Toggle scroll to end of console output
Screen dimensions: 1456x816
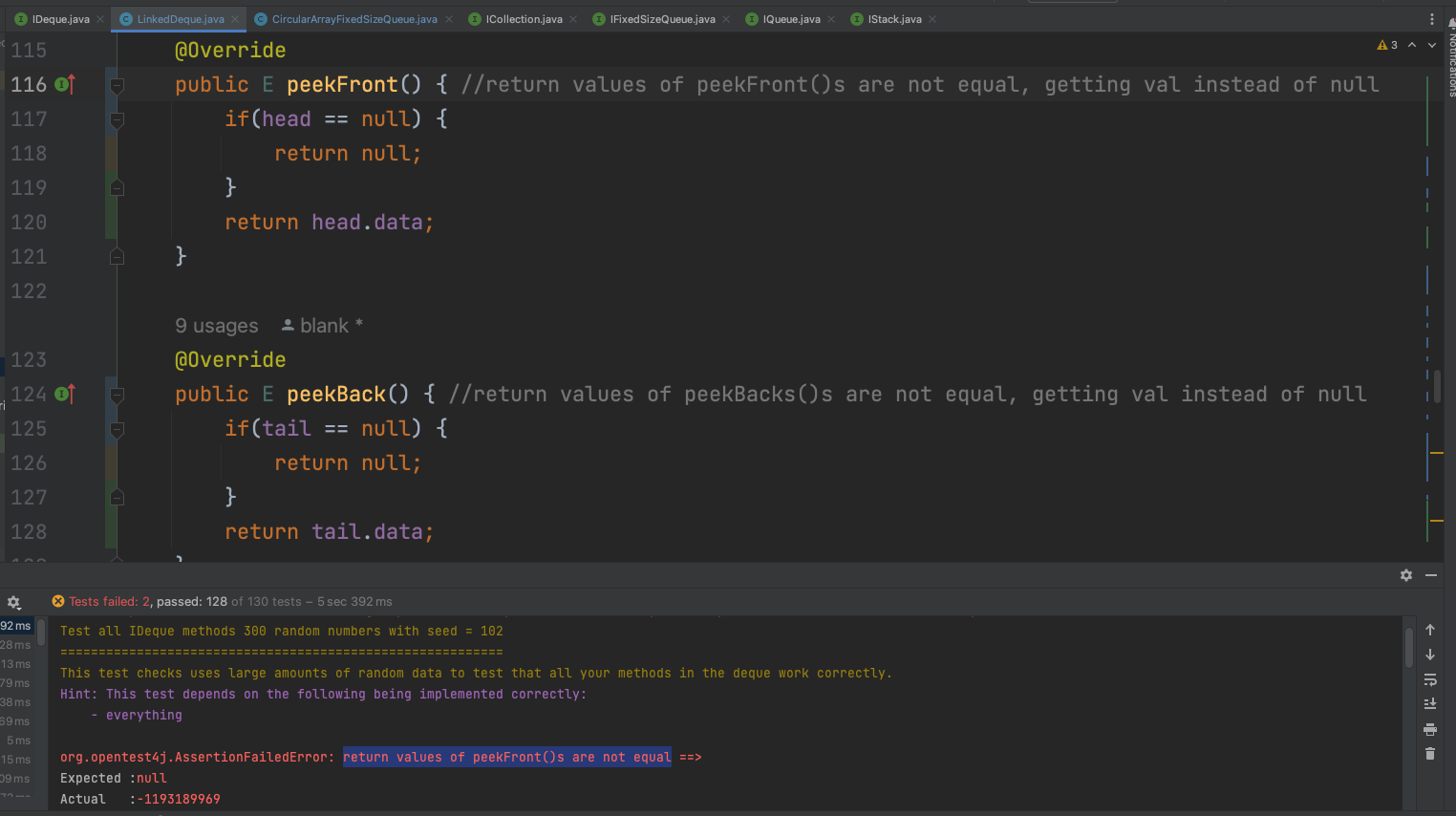pyautogui.click(x=1430, y=704)
